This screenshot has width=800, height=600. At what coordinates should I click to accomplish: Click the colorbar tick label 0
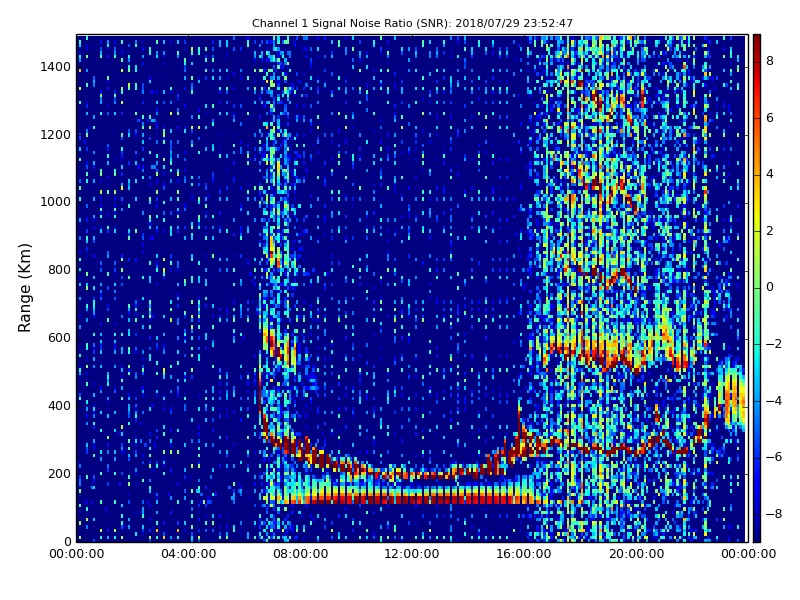coord(770,287)
